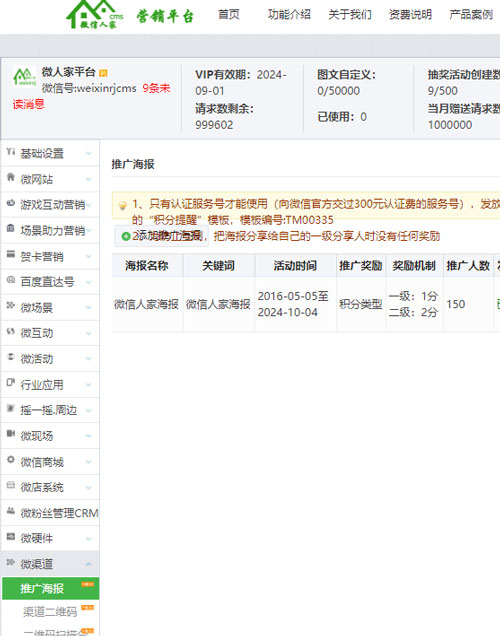Image resolution: width=500 pixels, height=636 pixels.
Task: Open the 资费说明 nav item
Action: click(410, 15)
